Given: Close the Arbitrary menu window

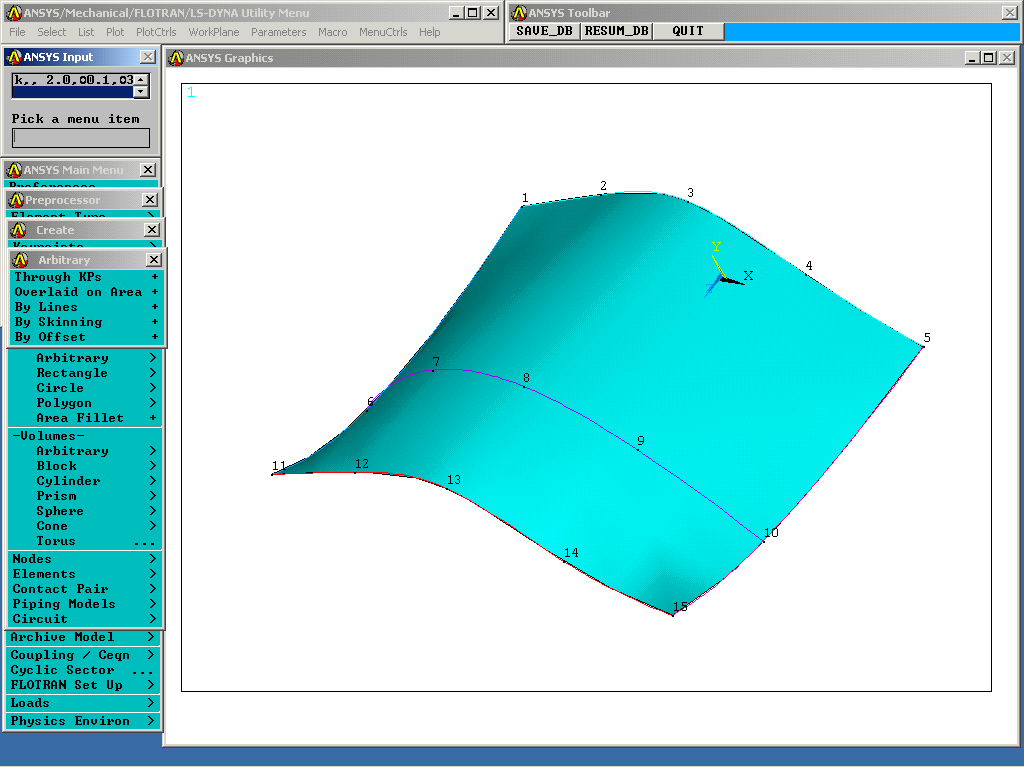Looking at the screenshot, I should coord(153,260).
